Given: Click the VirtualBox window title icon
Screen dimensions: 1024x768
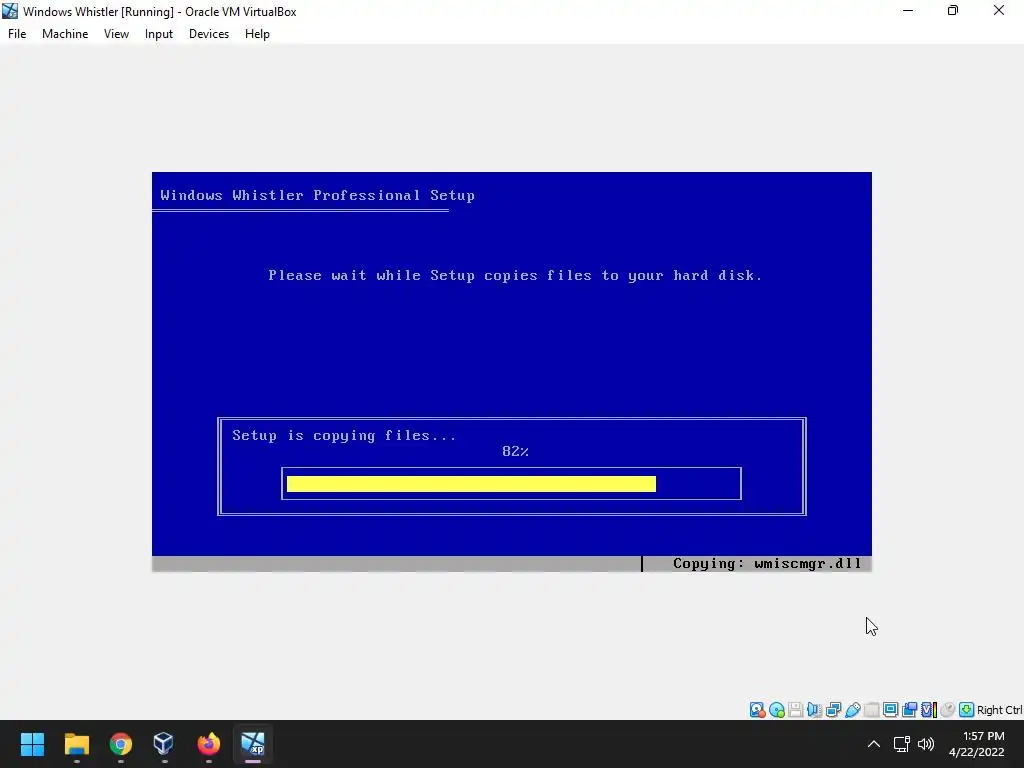Looking at the screenshot, I should pos(10,11).
